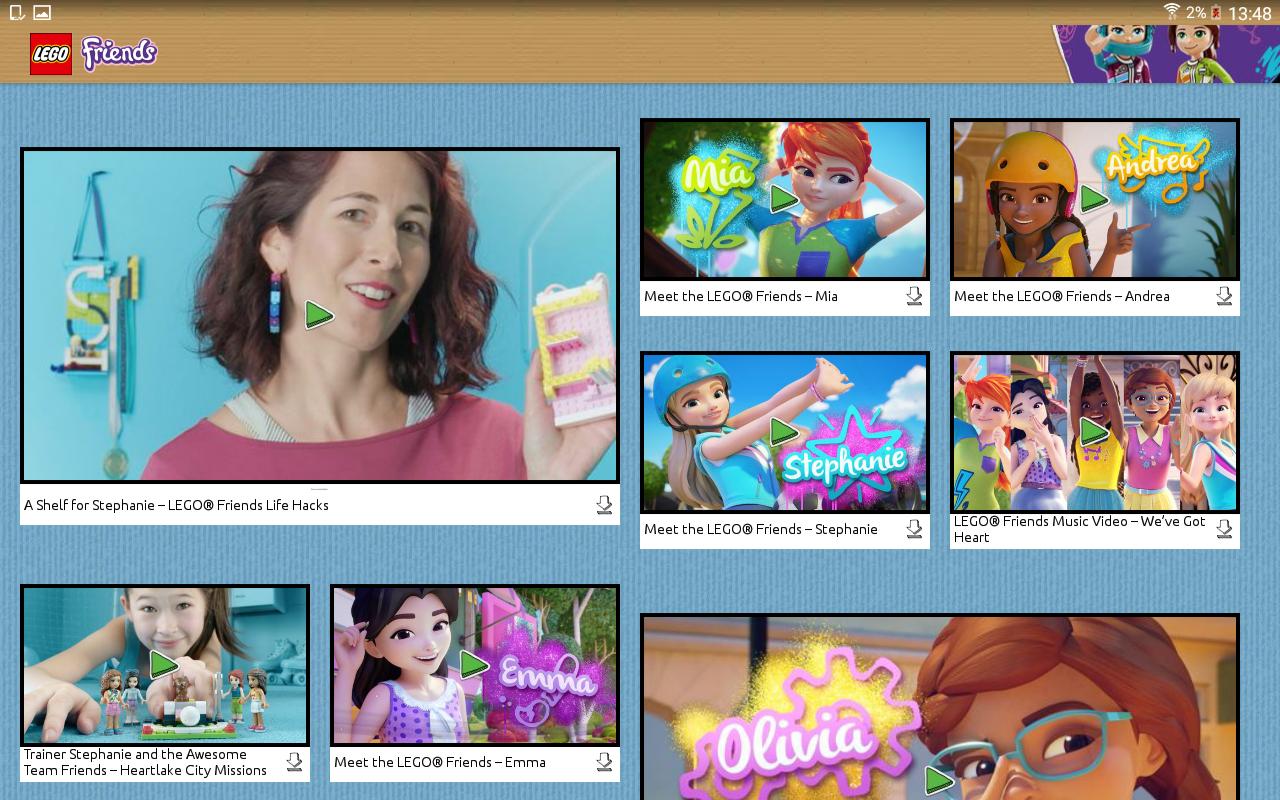1280x800 pixels.
Task: Open the LEGO logo in the header
Action: pyautogui.click(x=51, y=54)
